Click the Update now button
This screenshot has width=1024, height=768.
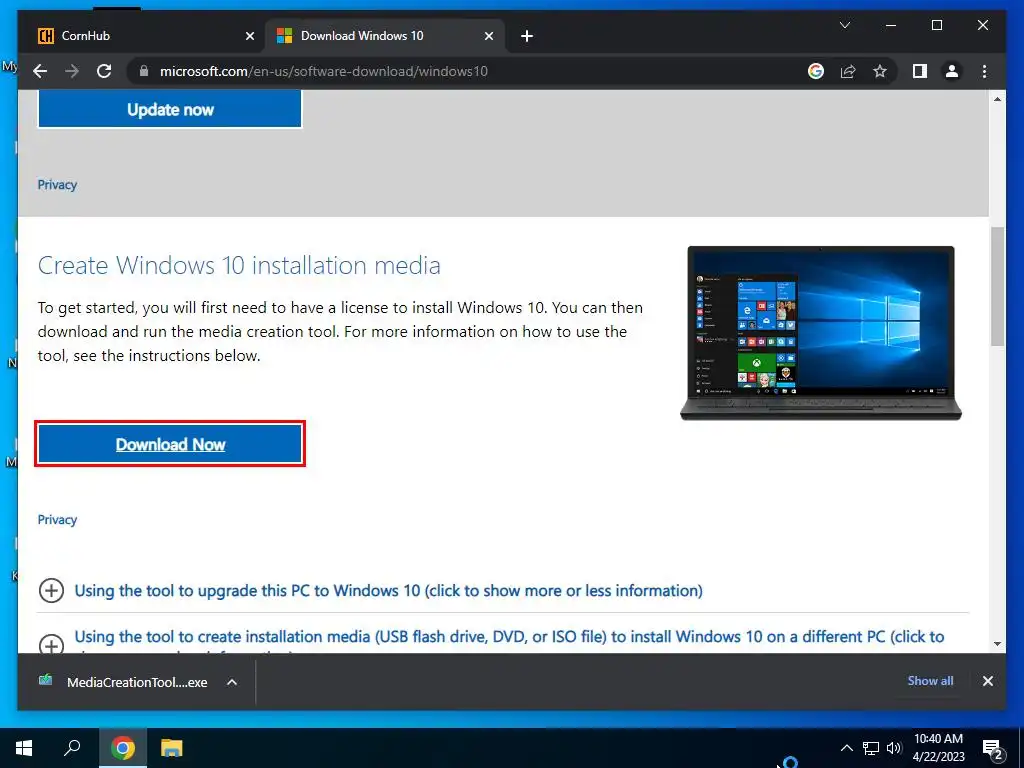tap(170, 109)
